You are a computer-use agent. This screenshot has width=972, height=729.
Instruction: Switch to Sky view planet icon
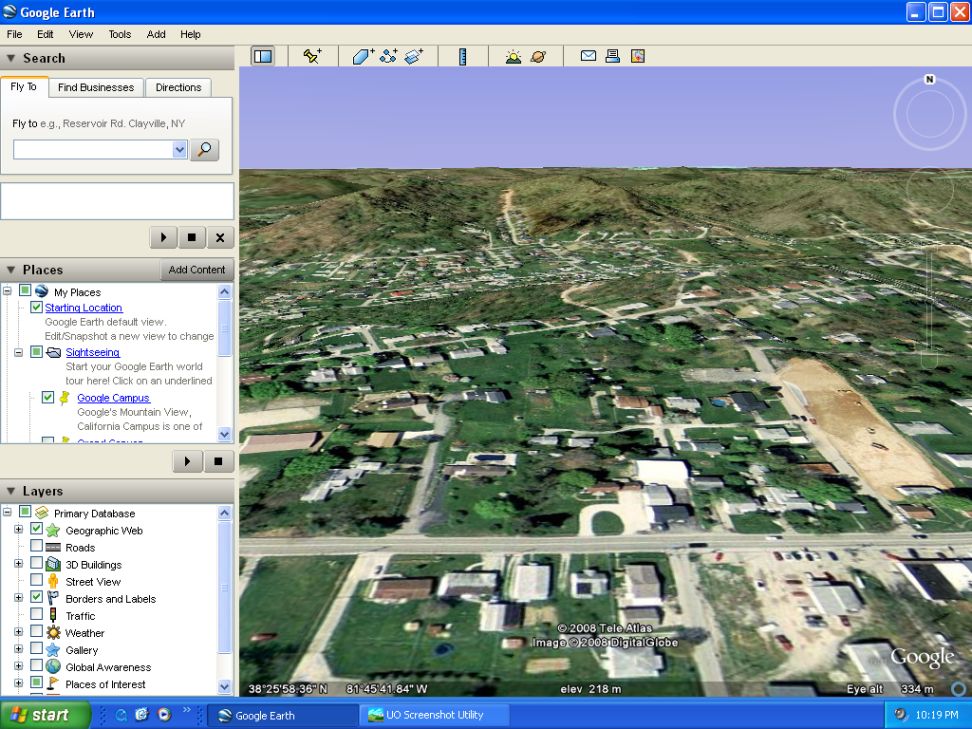539,56
